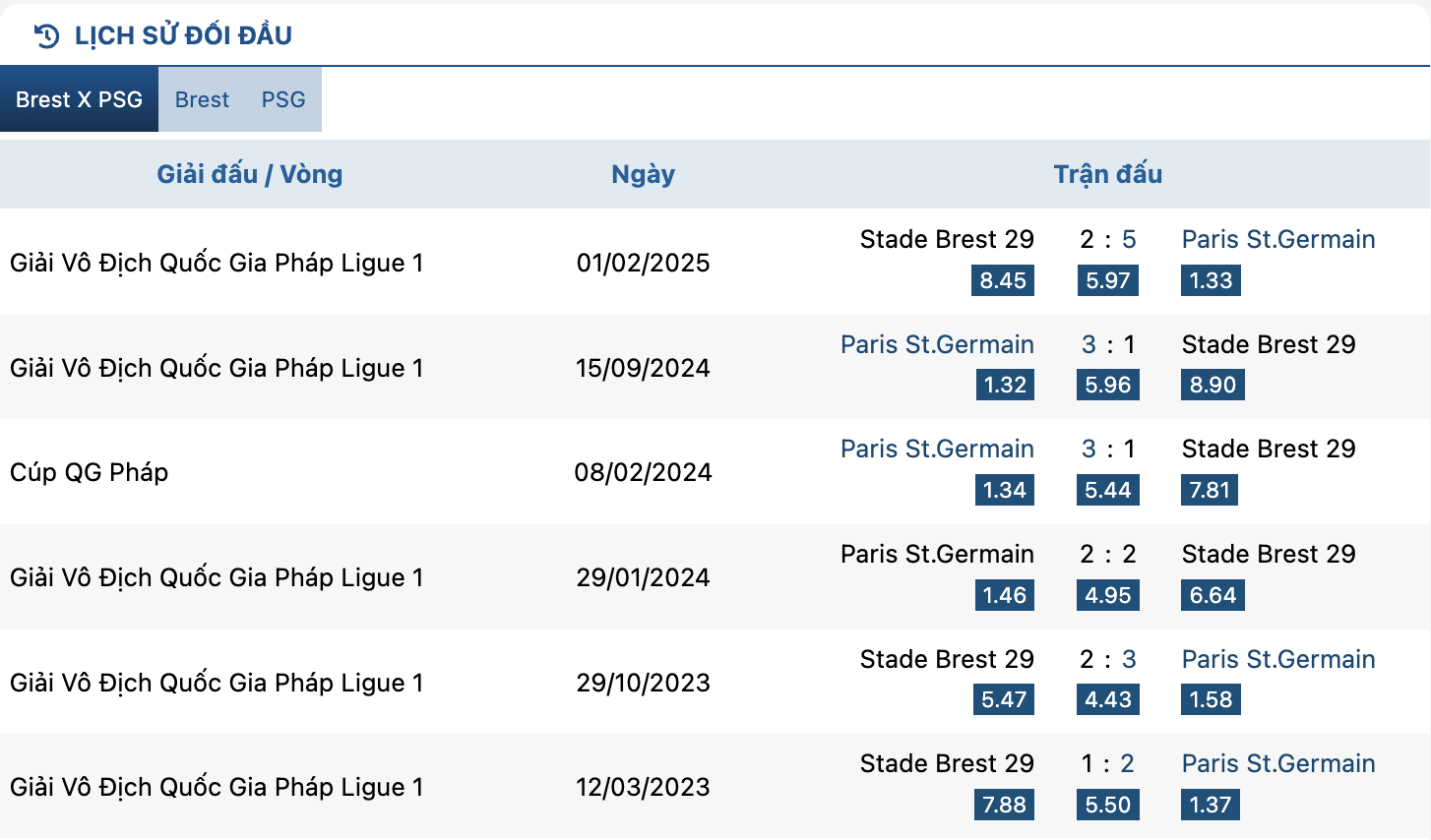Click the 1.33 odds for Paris St.Germain
1431x840 pixels.
pos(1211,280)
